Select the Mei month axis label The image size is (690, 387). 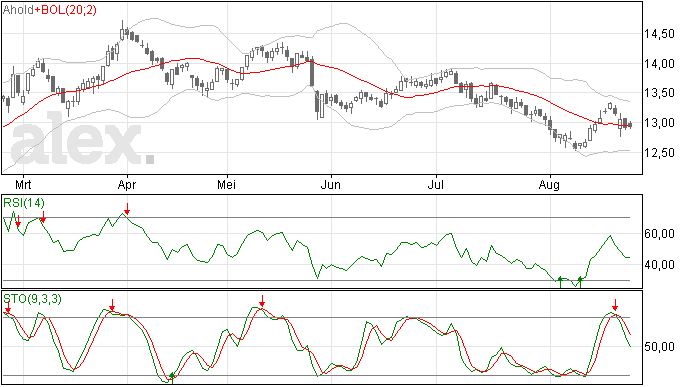coord(227,184)
